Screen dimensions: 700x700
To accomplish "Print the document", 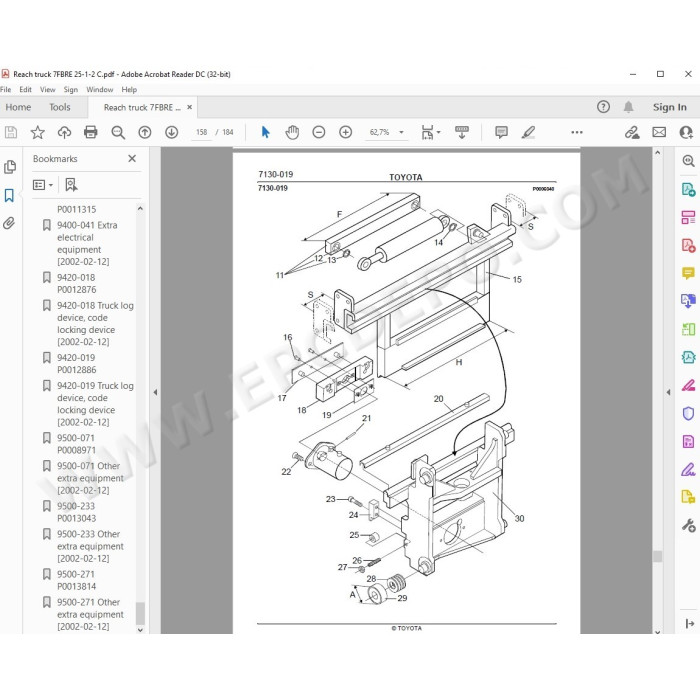I will tap(91, 132).
